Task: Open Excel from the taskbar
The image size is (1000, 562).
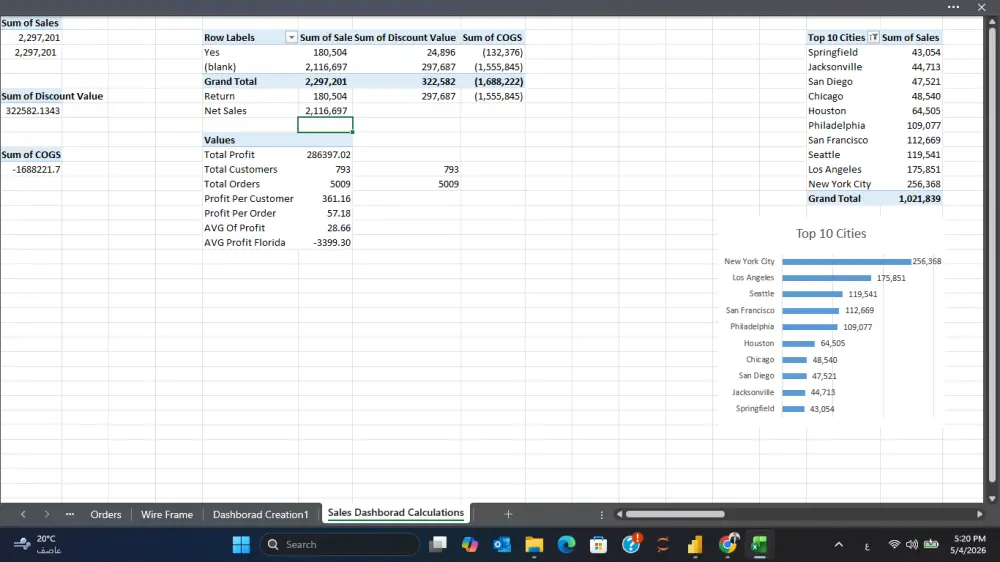Action: click(x=759, y=545)
